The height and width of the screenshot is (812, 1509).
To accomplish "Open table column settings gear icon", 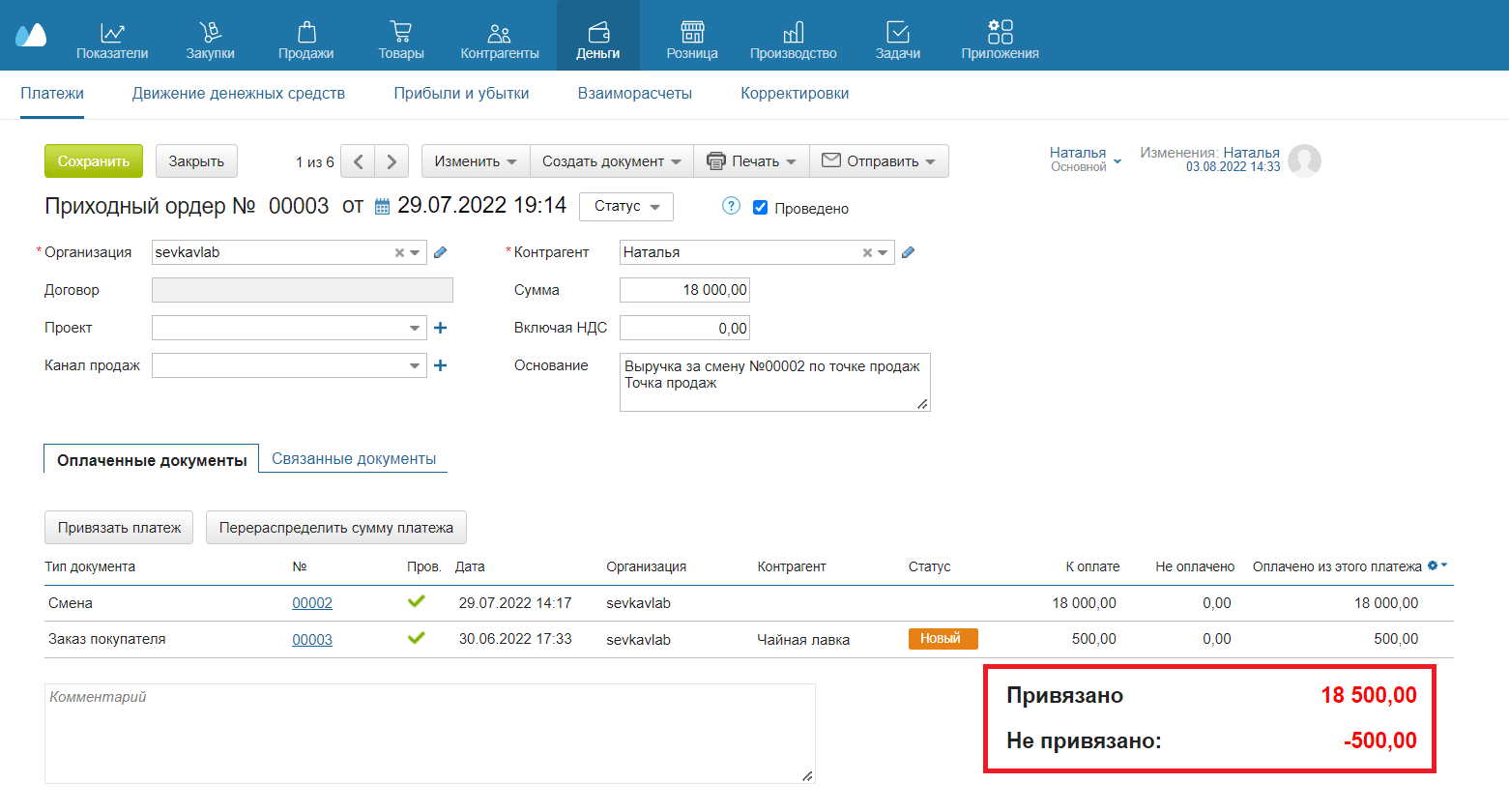I will pyautogui.click(x=1434, y=565).
